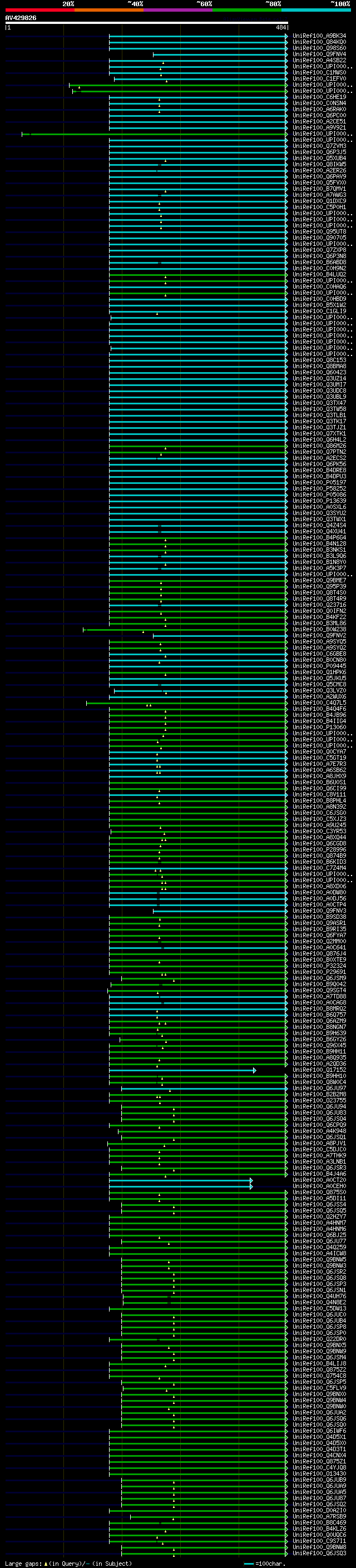
Task: Select hit UniRef100_B3NKS1
Action: (x=319, y=550)
